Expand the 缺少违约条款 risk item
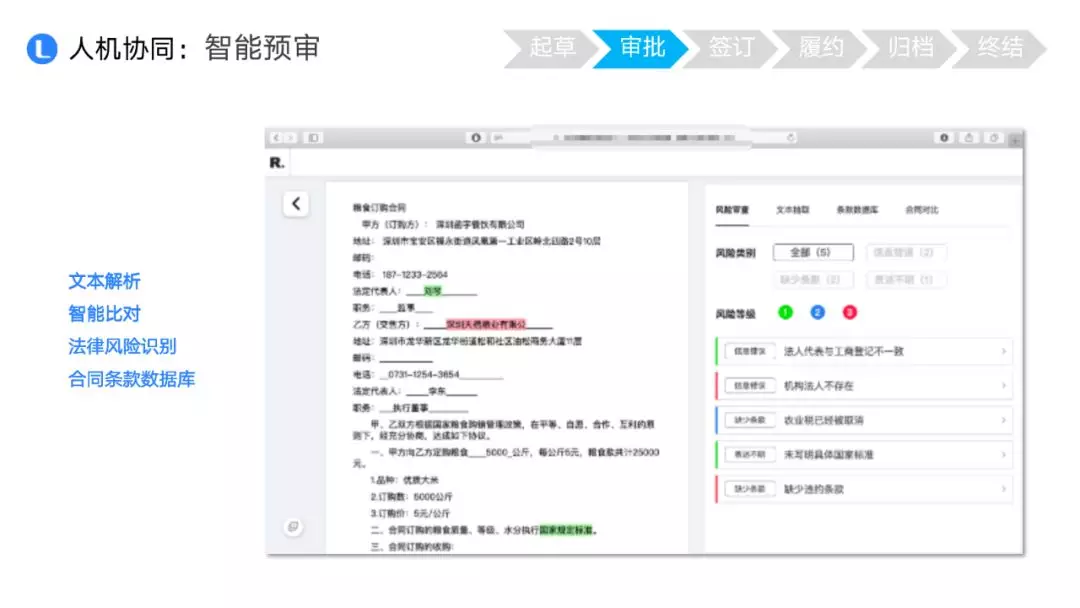 (864, 490)
